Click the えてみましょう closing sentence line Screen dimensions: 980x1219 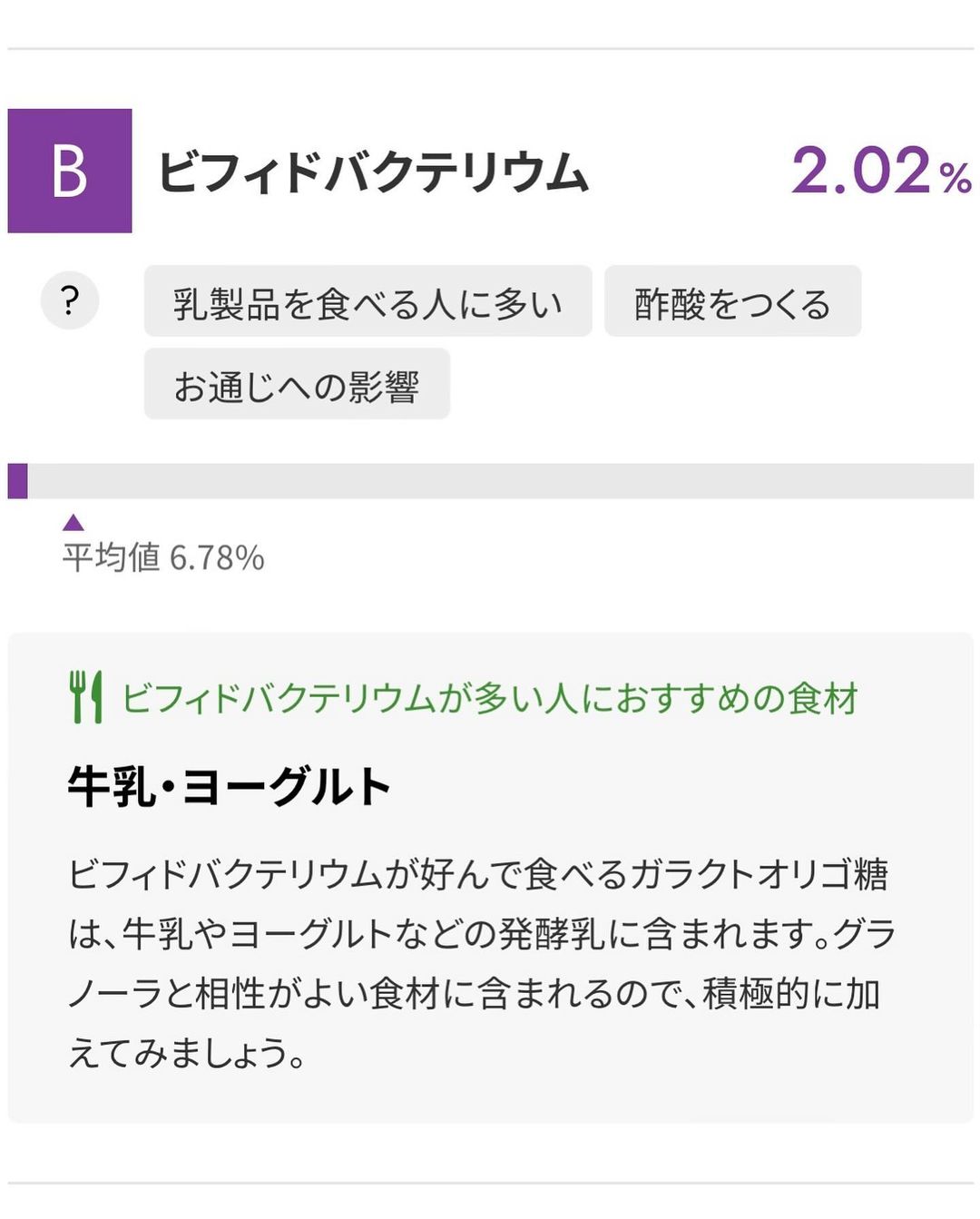point(187,1053)
